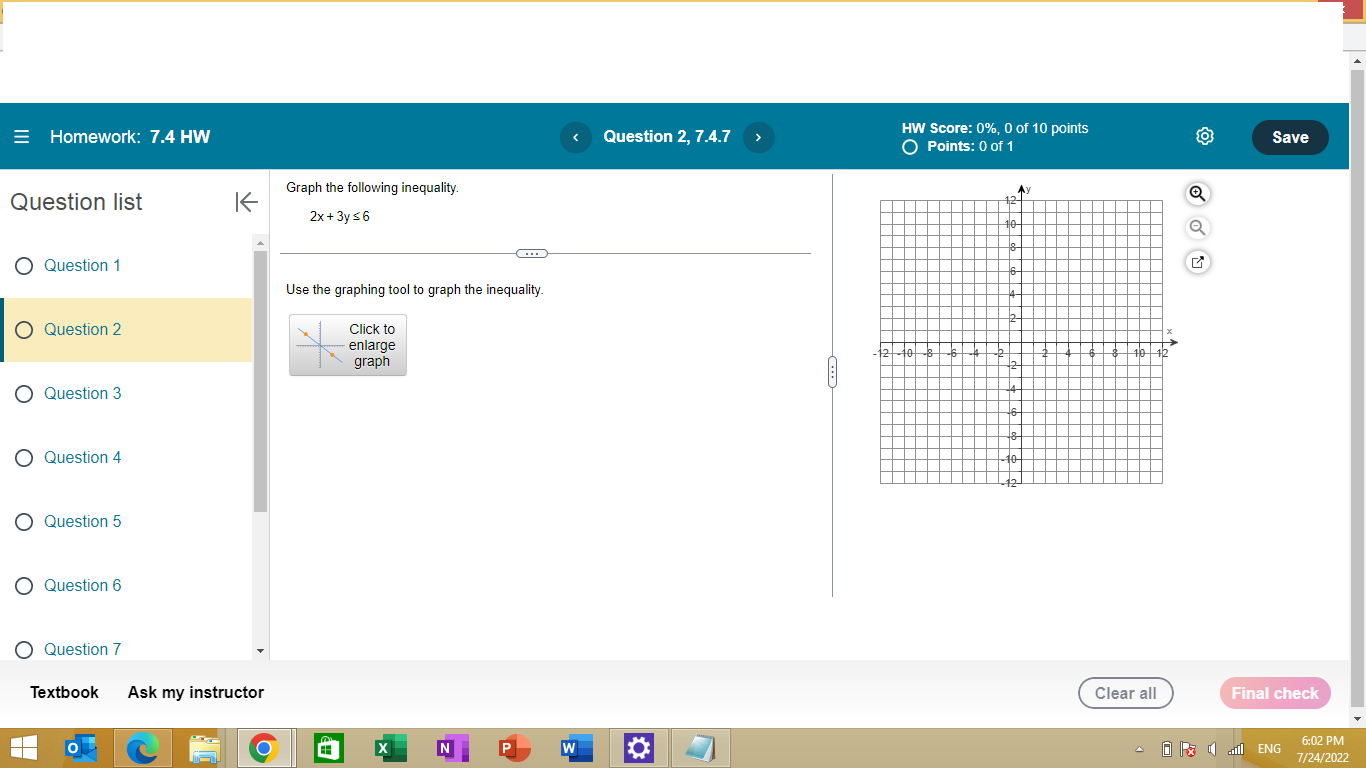This screenshot has width=1366, height=768.
Task: Open the Windows Start menu
Action: [22, 747]
